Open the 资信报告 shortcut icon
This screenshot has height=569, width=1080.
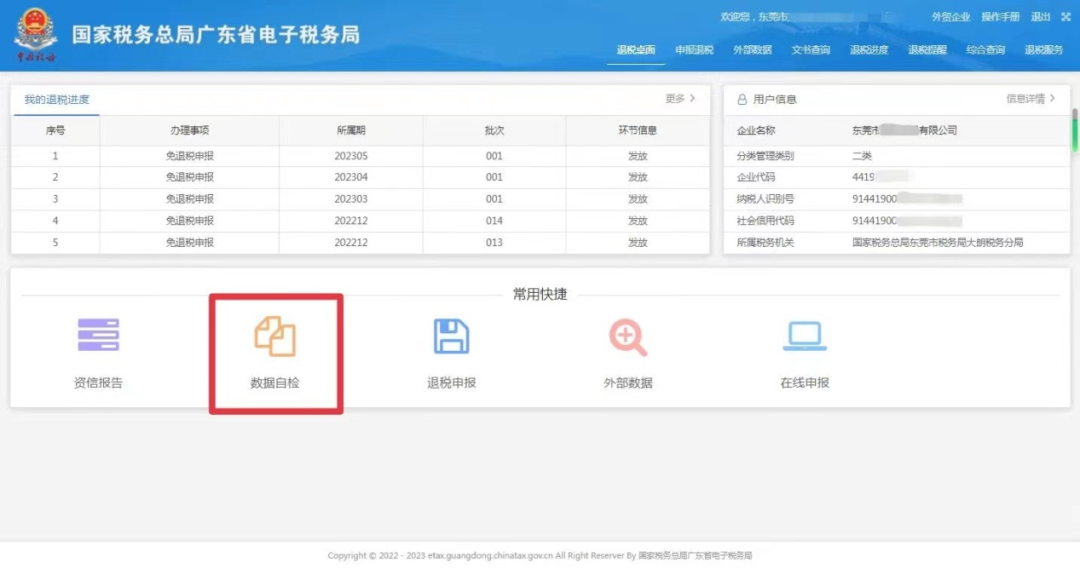(x=98, y=335)
